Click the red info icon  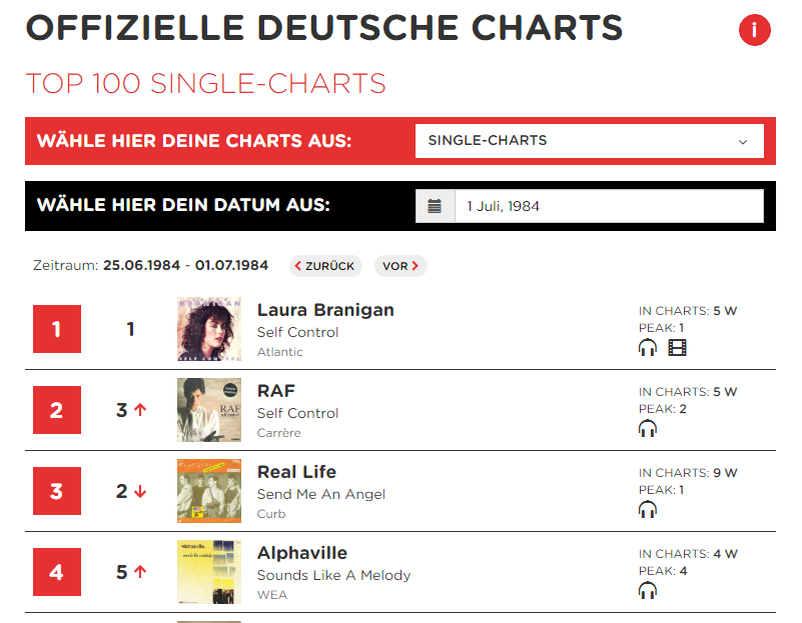tap(754, 30)
